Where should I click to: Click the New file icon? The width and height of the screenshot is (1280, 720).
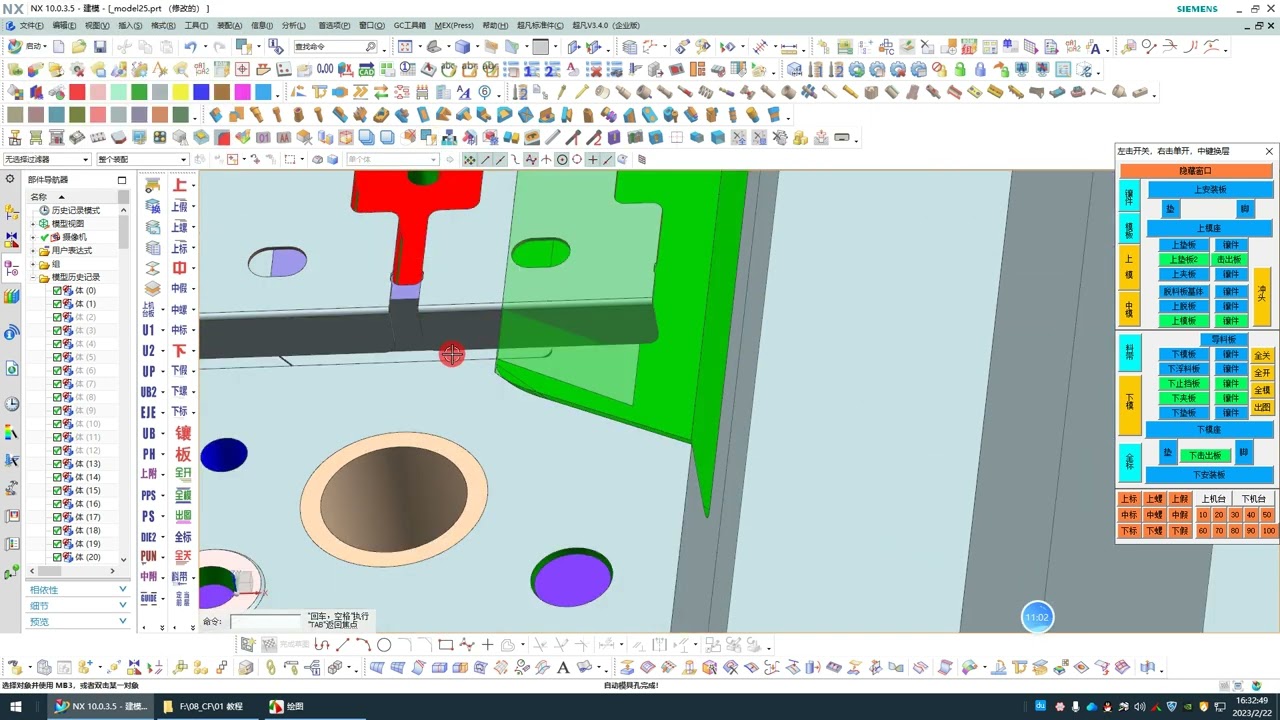click(59, 47)
